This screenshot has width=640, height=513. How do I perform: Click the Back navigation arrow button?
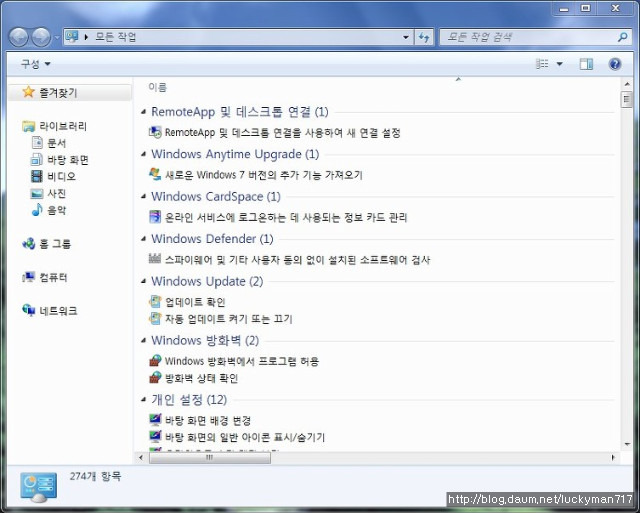[18, 38]
